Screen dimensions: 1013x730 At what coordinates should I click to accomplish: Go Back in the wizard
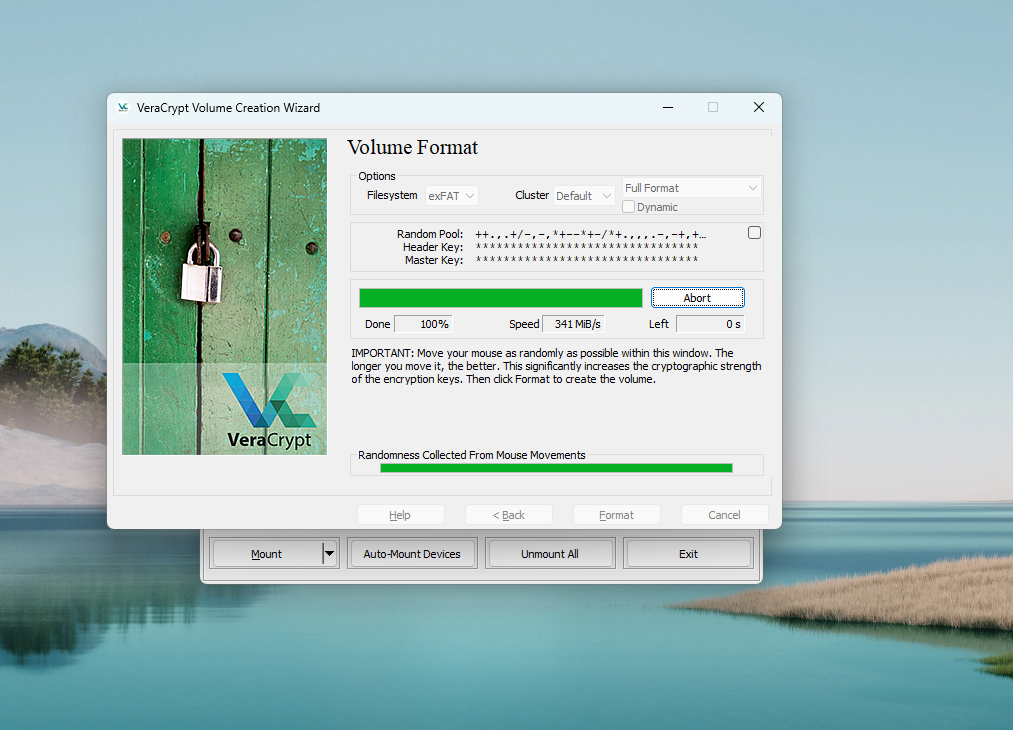tap(508, 515)
